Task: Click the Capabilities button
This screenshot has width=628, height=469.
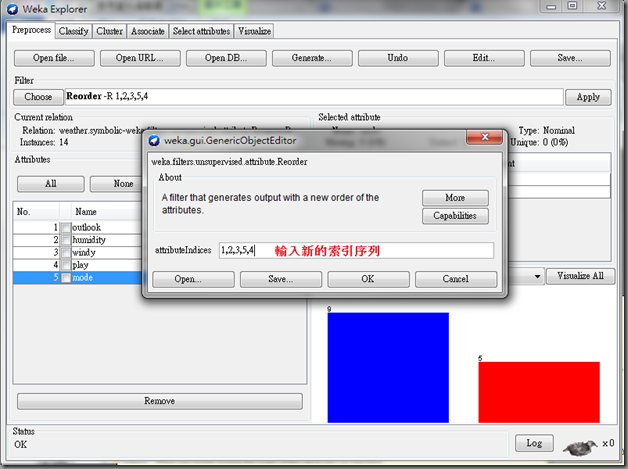Action: click(455, 216)
